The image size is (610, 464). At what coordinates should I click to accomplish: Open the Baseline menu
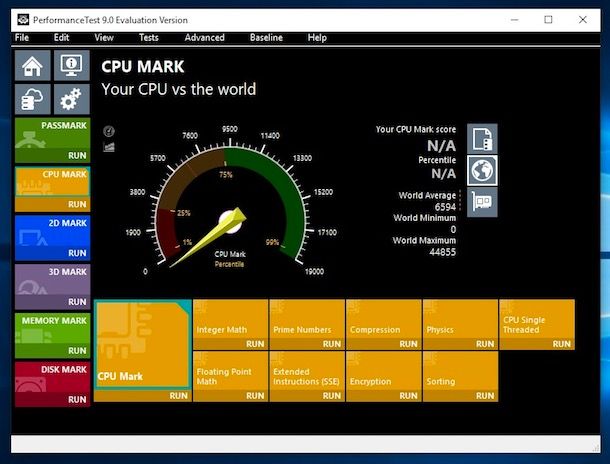[x=266, y=38]
